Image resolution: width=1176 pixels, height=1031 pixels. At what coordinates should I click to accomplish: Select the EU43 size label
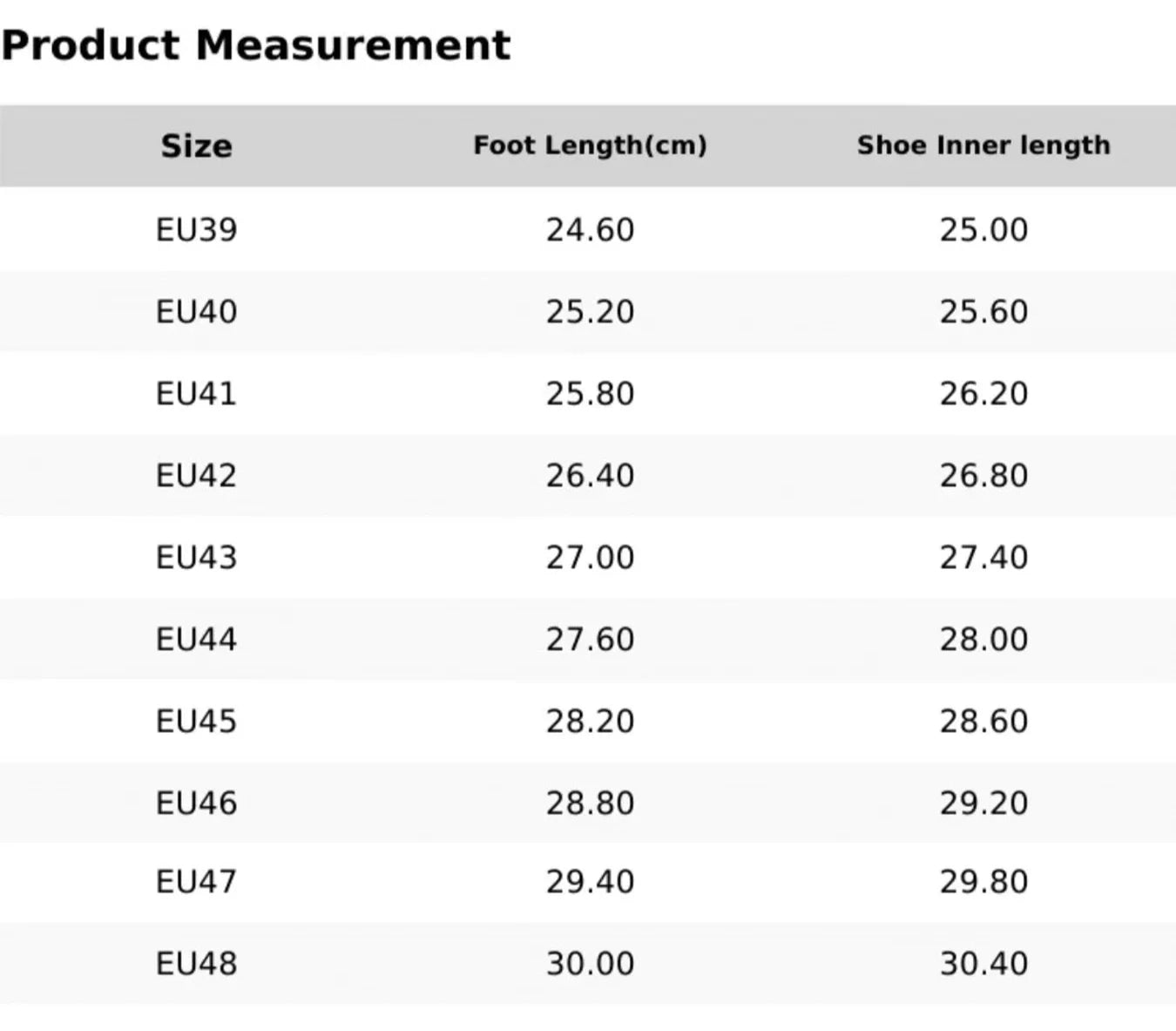pos(196,557)
